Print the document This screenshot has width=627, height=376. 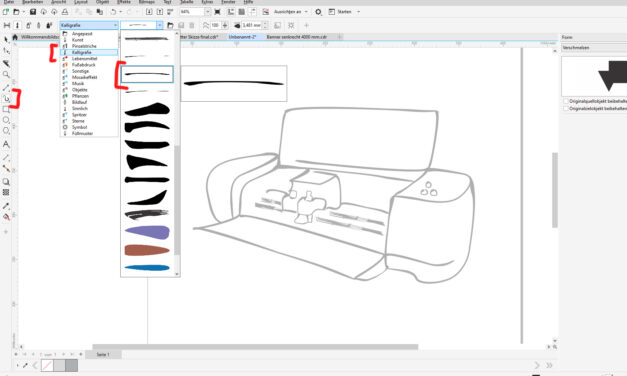[x=65, y=12]
